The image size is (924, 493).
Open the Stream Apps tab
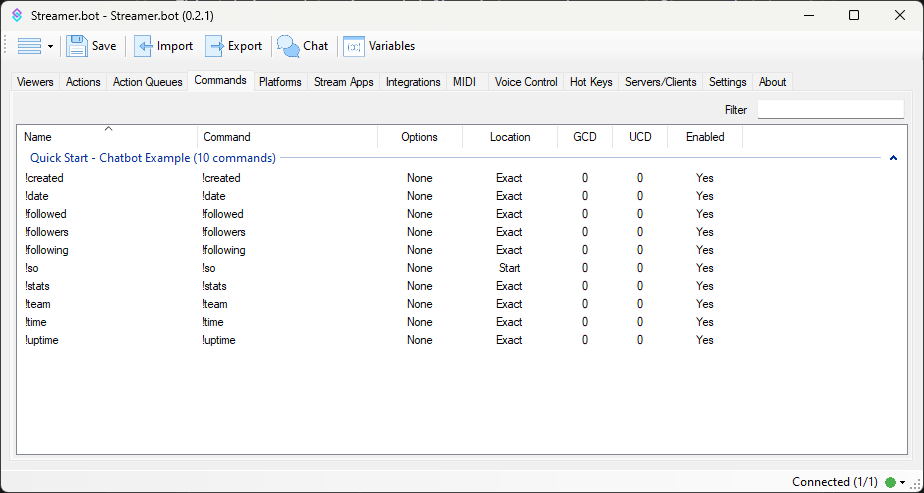tap(343, 82)
